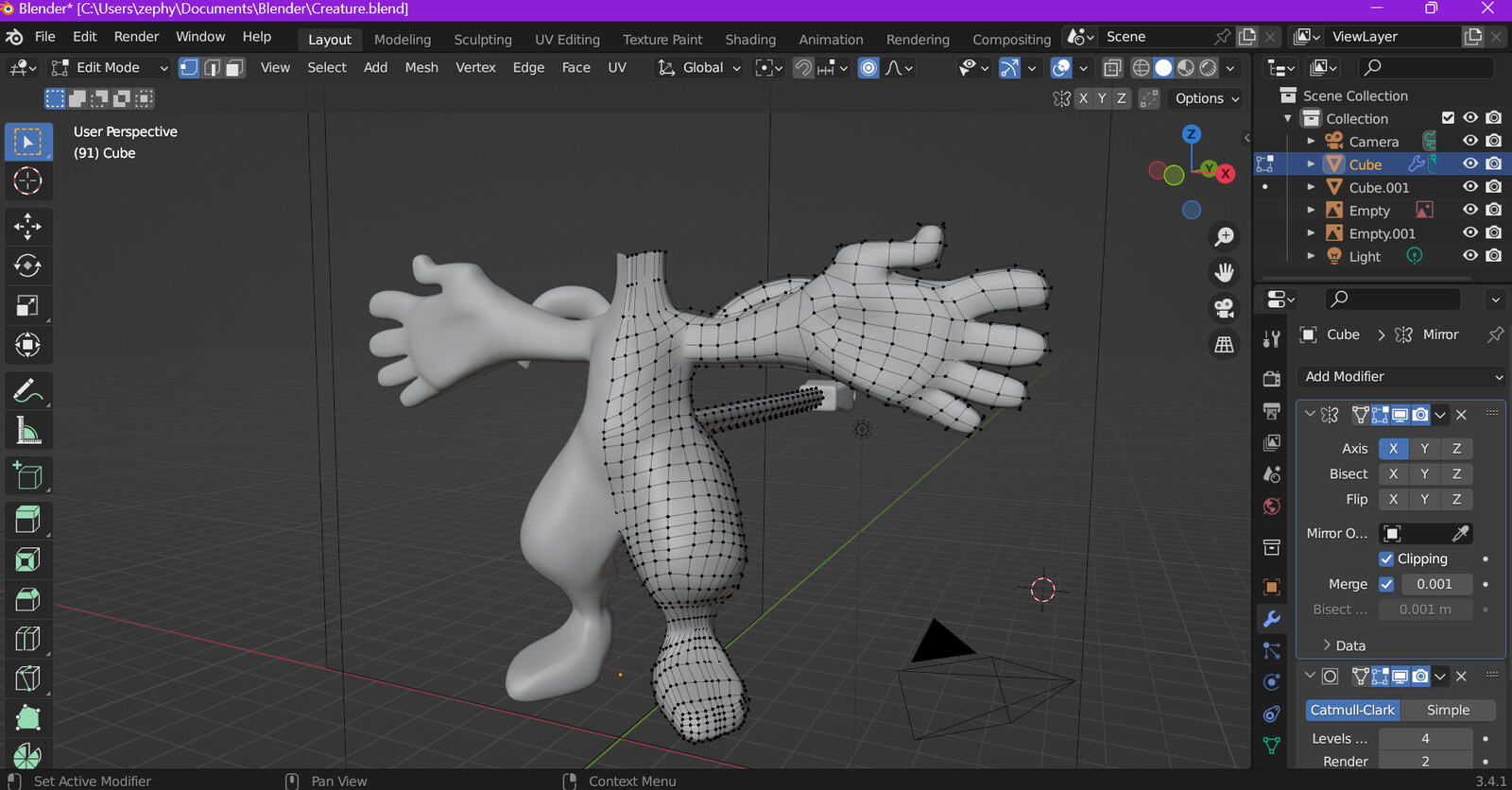
Task: Toggle Bisect Z button
Action: [x=1456, y=474]
